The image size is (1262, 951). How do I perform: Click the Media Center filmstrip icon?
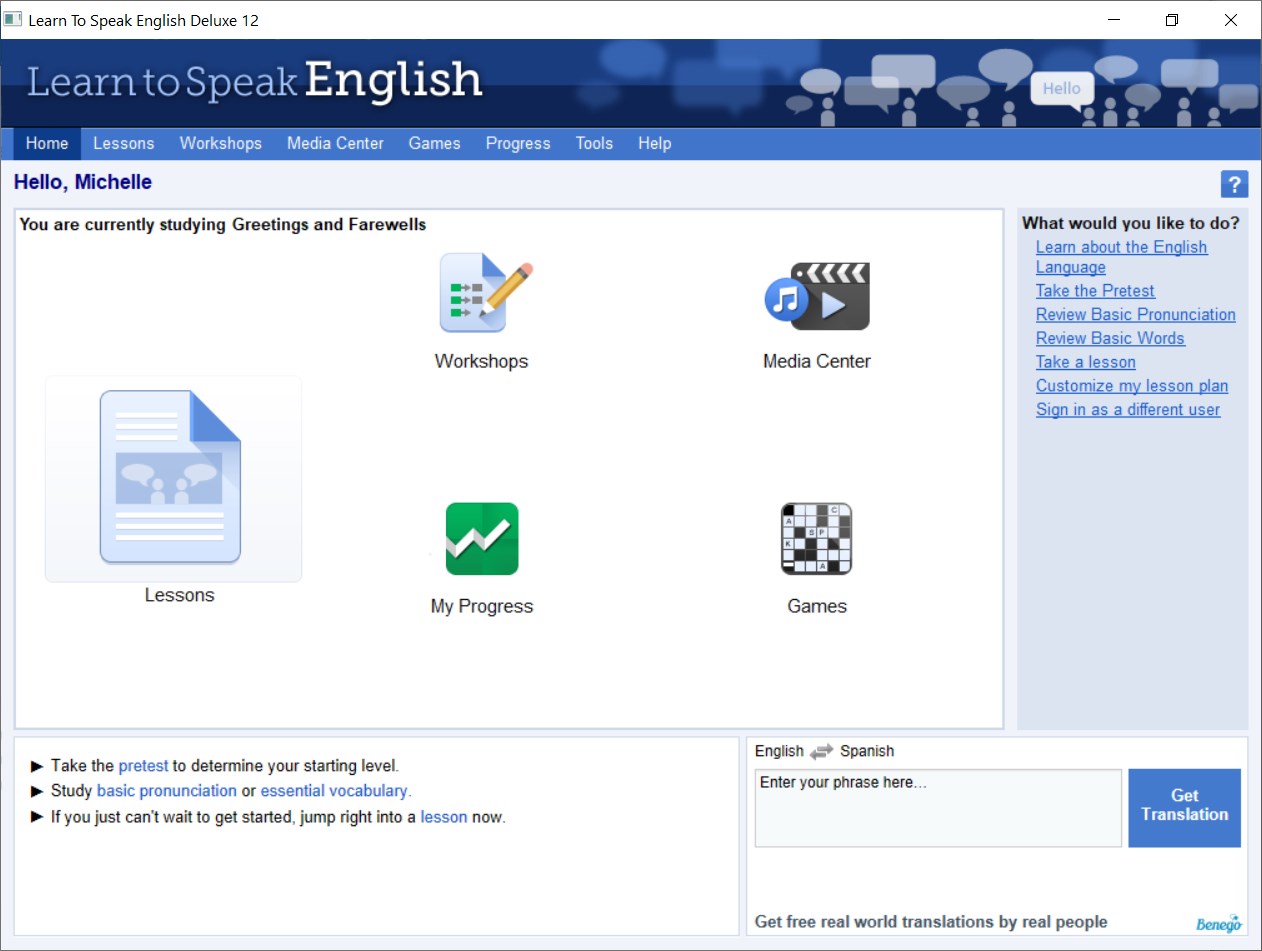click(x=817, y=296)
